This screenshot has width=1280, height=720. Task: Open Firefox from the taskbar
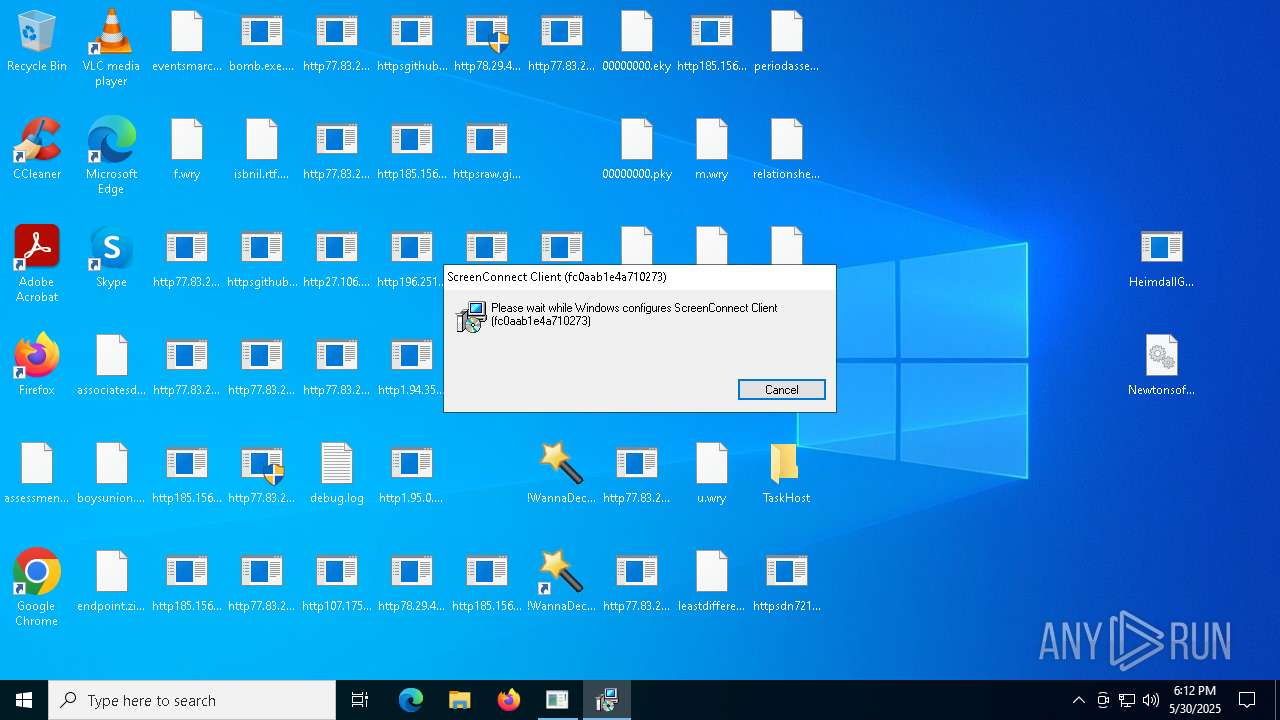click(x=509, y=700)
